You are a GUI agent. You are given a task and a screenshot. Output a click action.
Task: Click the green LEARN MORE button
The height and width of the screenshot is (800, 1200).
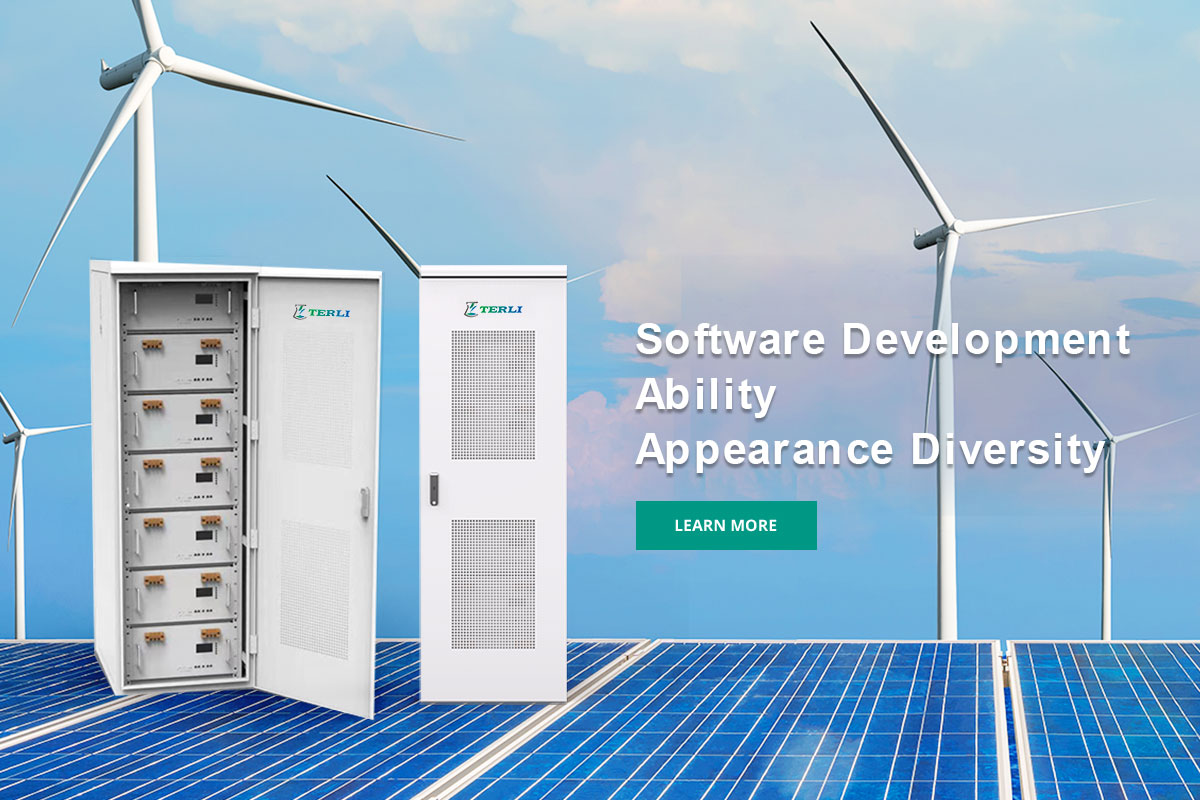tap(726, 525)
